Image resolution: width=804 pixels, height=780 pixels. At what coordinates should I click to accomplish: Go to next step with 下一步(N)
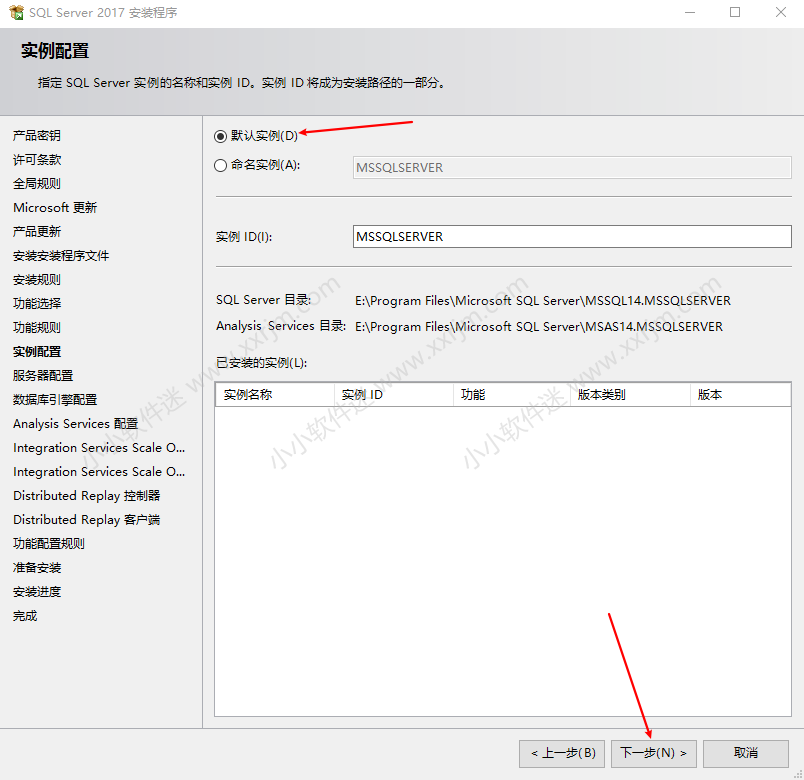653,753
